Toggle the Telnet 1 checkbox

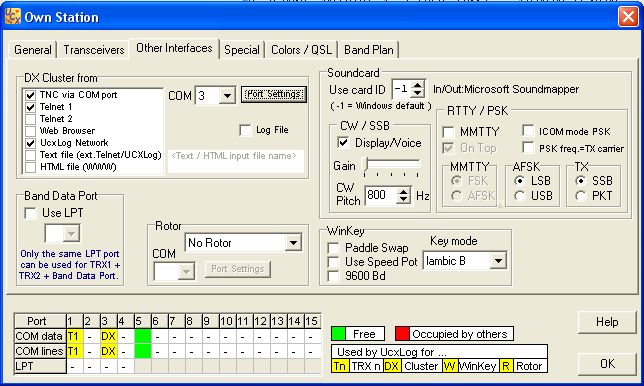pos(30,107)
